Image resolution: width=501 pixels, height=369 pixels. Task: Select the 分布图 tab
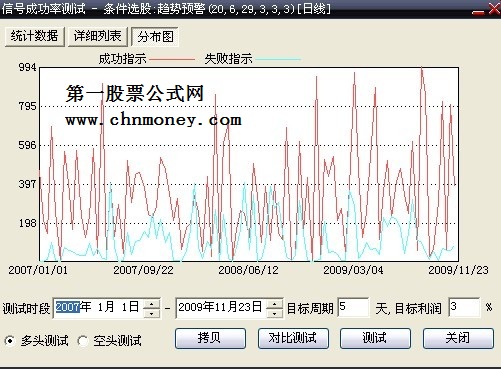pyautogui.click(x=155, y=37)
